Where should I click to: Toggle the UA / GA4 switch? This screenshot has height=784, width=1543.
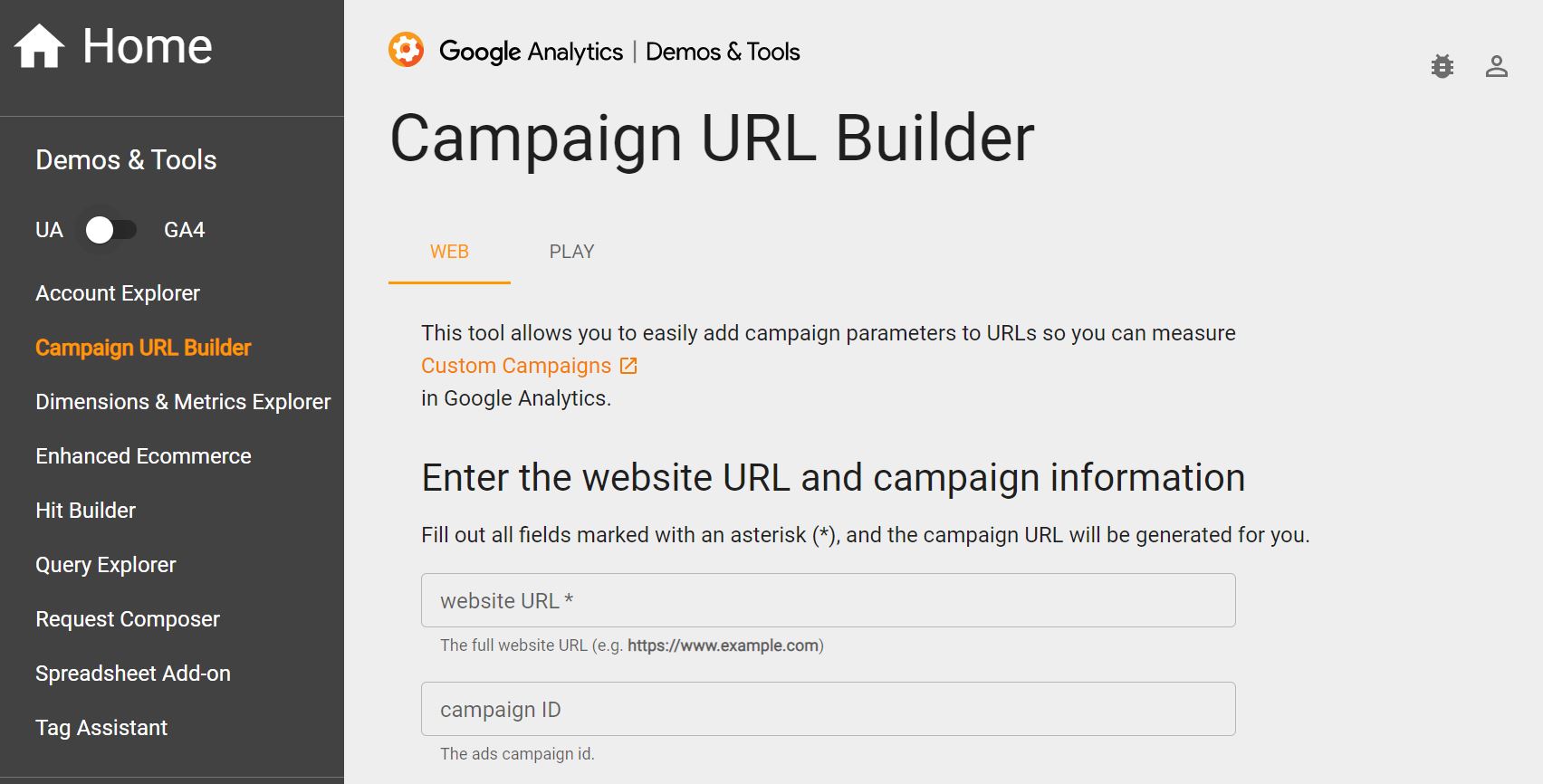pos(110,230)
